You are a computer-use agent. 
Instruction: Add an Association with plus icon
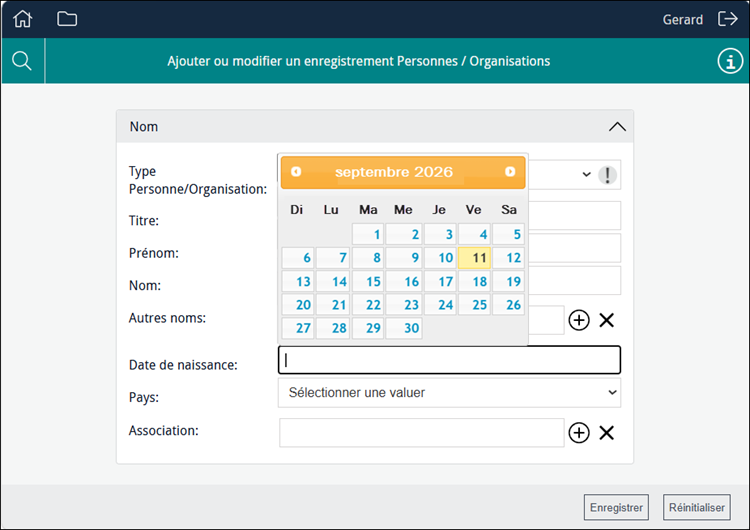579,432
